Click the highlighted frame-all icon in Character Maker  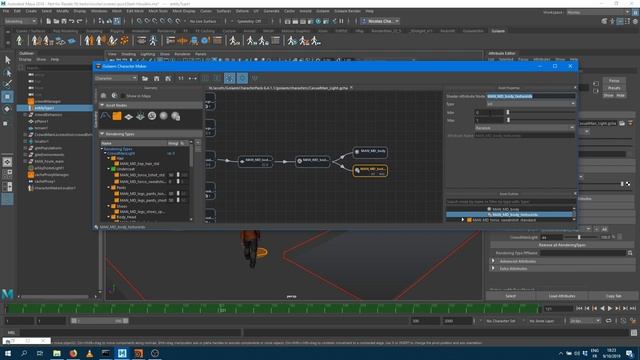point(230,78)
